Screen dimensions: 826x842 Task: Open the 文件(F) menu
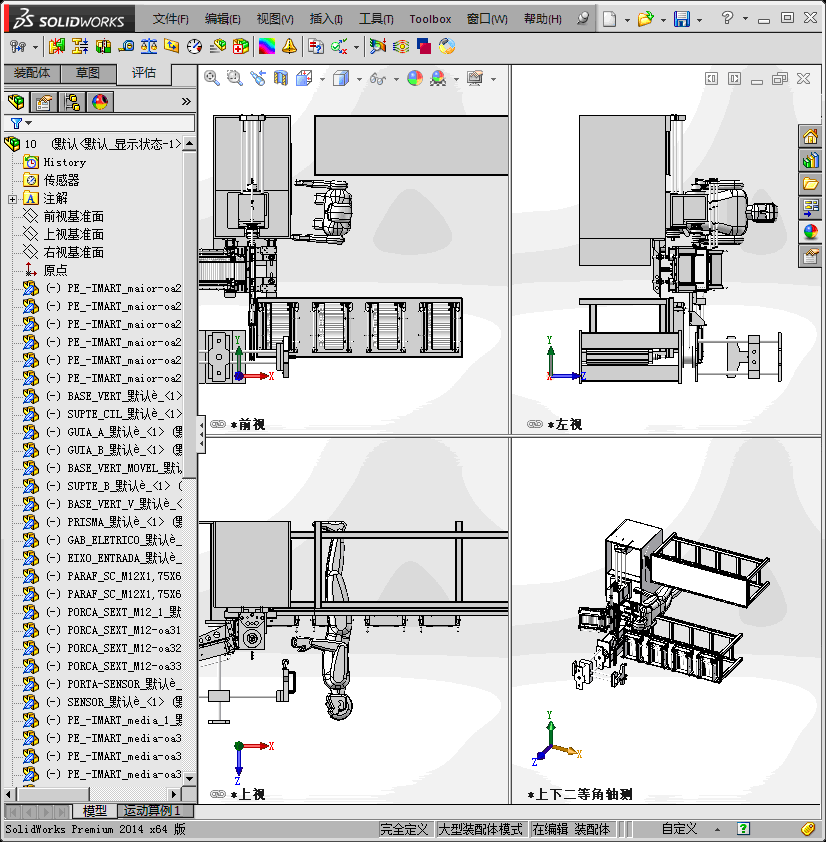[170, 19]
